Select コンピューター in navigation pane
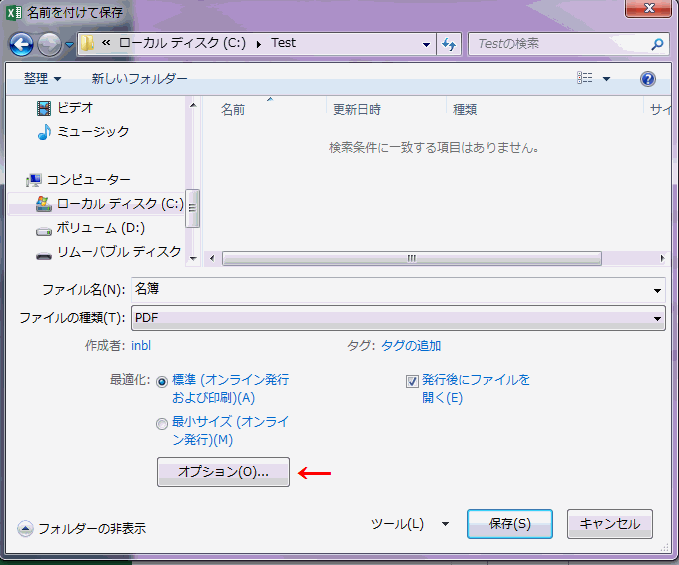This screenshot has width=679, height=565. click(88, 180)
